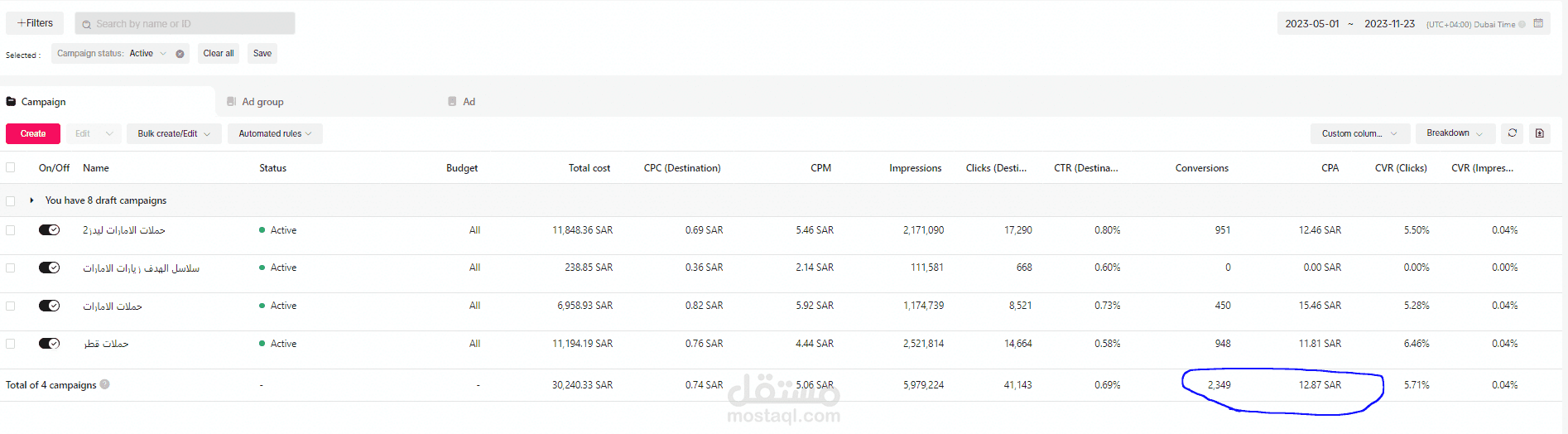The height and width of the screenshot is (434, 1568).
Task: Click the refresh data icon
Action: click(x=1513, y=133)
